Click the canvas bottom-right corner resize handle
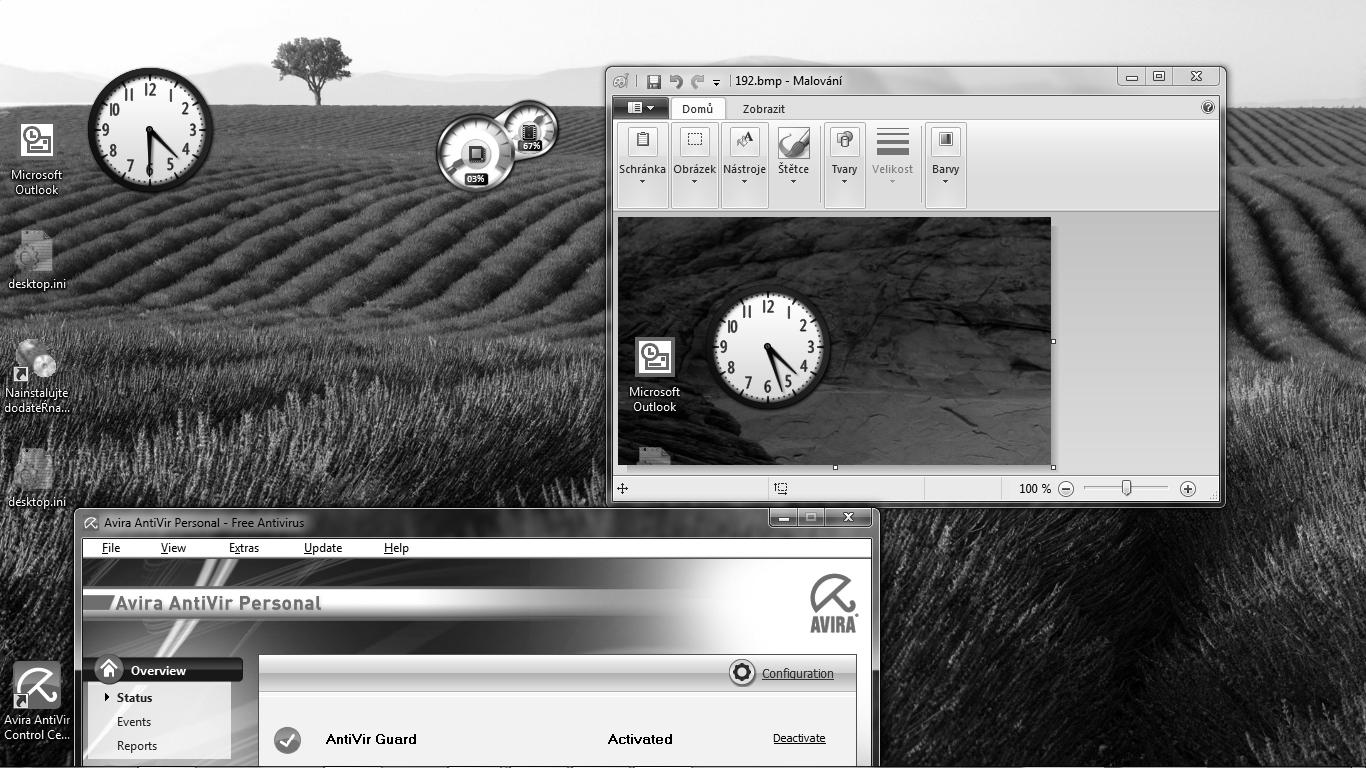Screen dimensions: 1366x768 point(1053,467)
